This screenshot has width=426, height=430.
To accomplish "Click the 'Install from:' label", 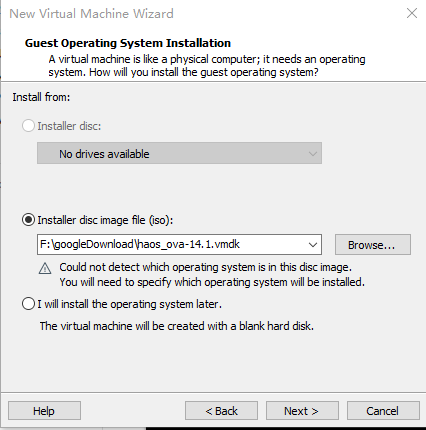I will (x=41, y=97).
